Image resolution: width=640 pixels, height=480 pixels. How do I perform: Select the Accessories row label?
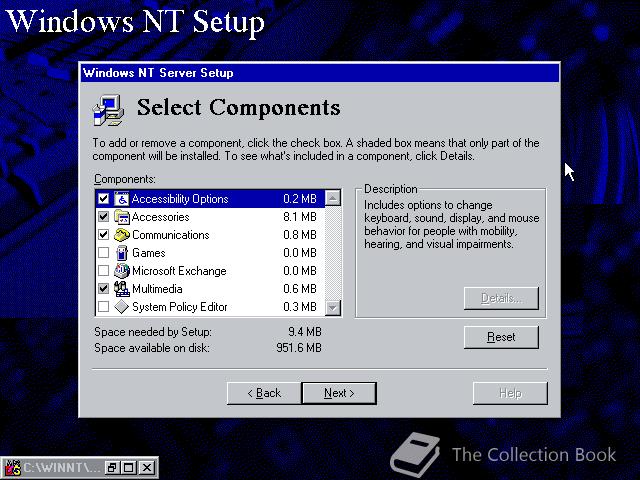coord(160,217)
